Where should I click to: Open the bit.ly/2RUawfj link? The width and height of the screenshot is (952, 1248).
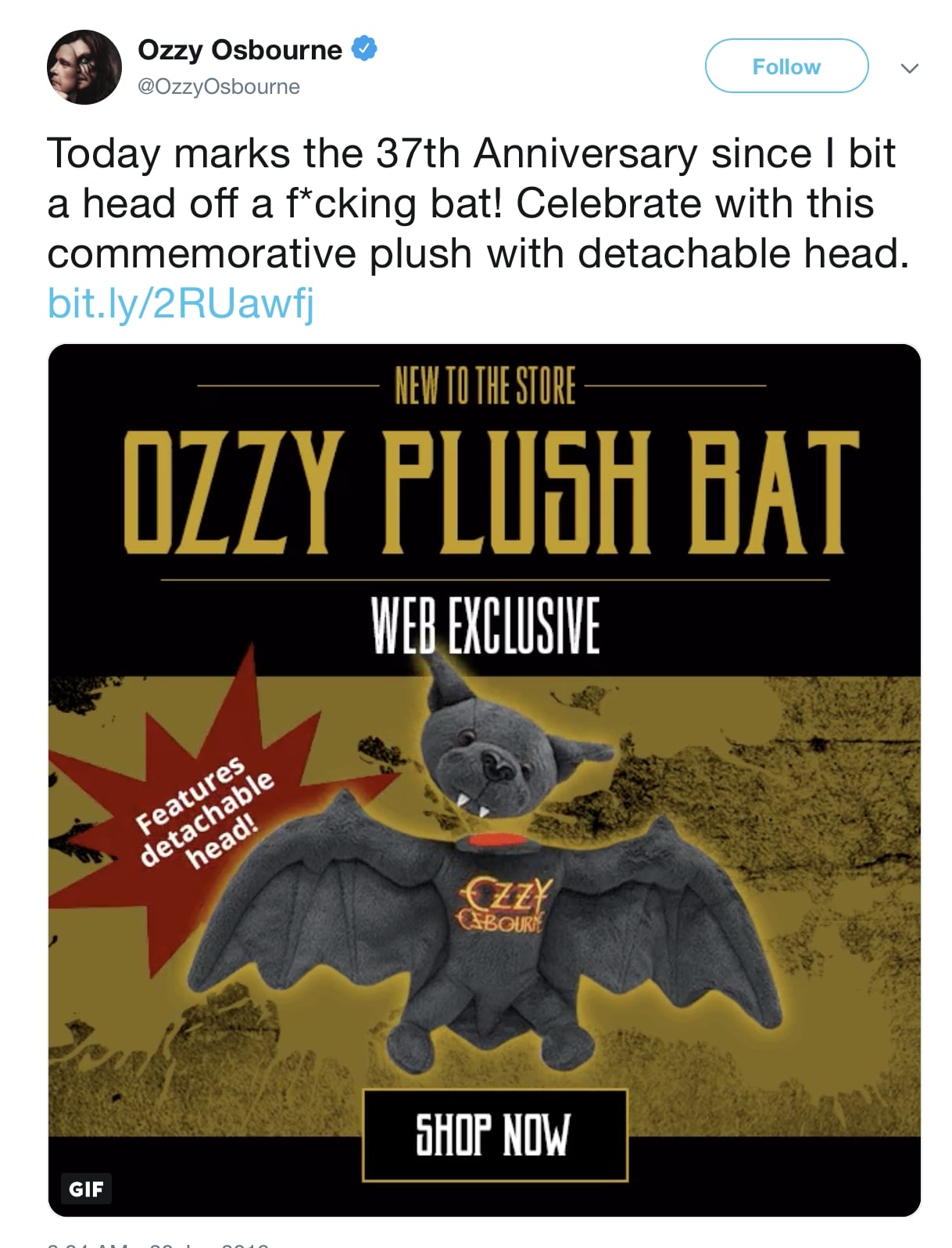[181, 303]
